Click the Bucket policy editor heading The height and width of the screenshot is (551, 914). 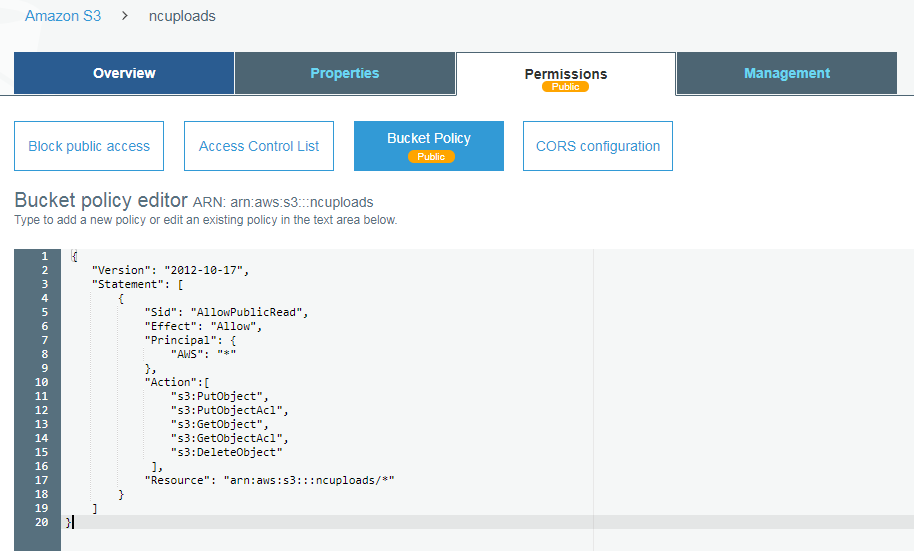pos(101,200)
